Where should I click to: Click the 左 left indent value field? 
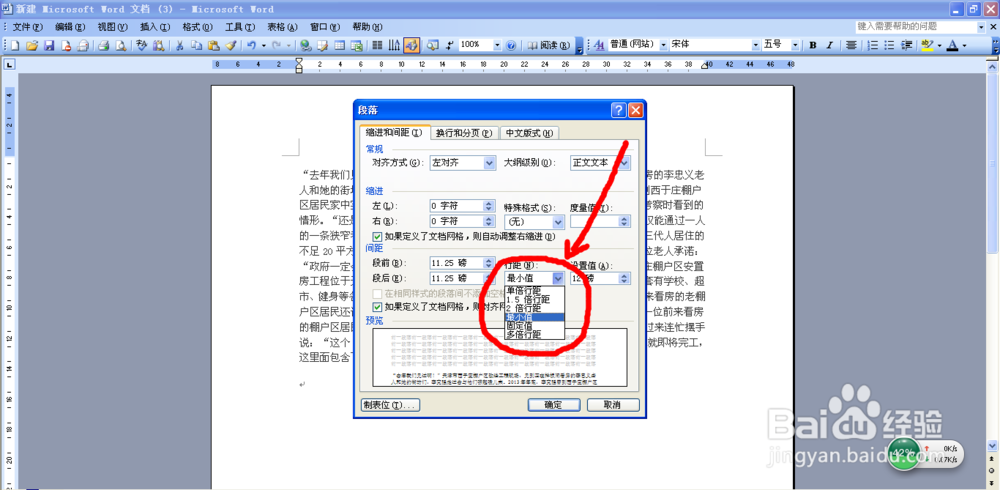click(x=457, y=206)
